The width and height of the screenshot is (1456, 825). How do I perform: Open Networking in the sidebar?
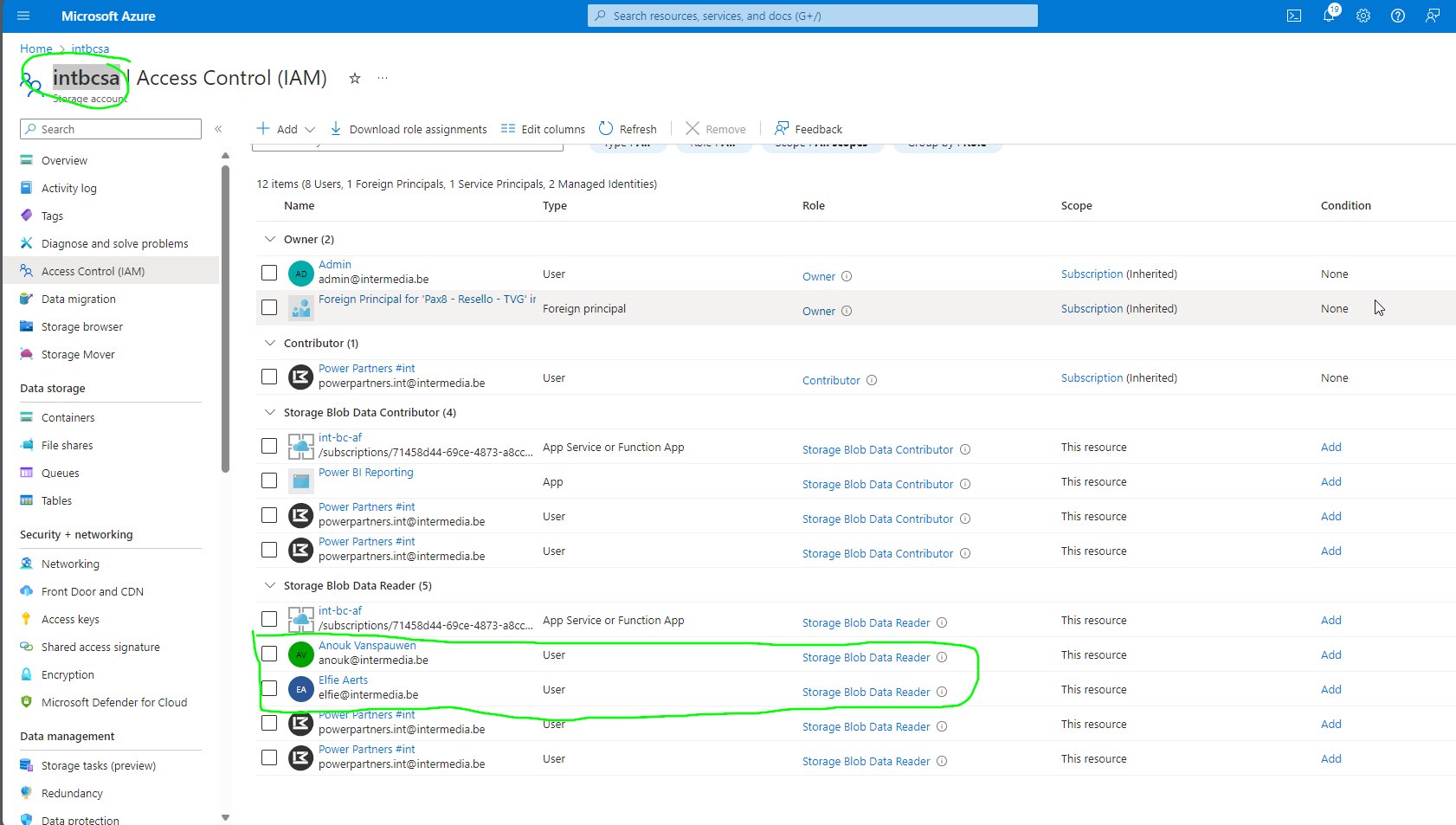70,564
